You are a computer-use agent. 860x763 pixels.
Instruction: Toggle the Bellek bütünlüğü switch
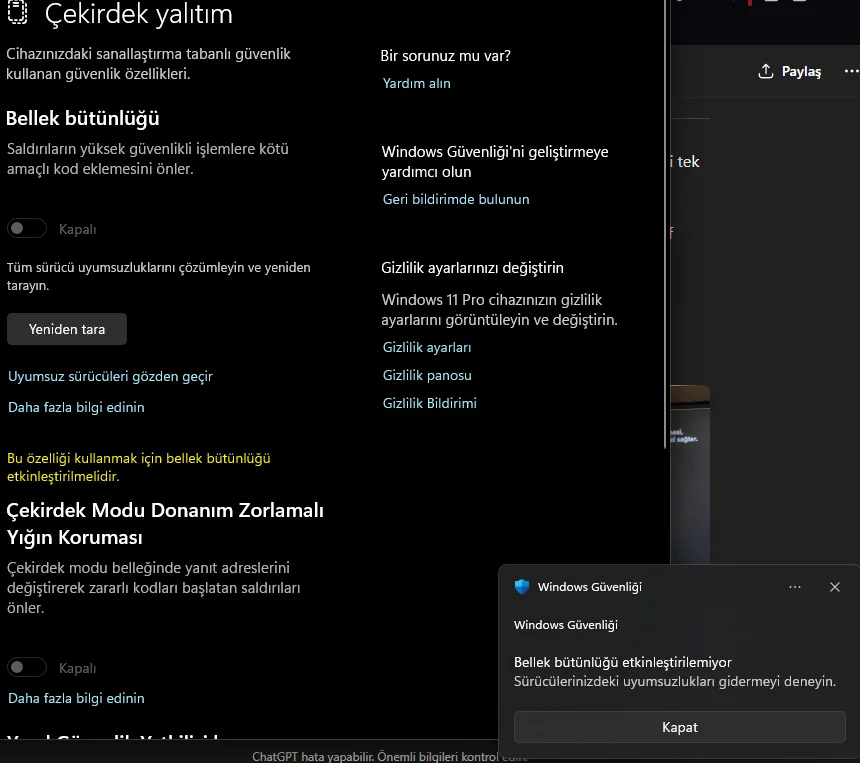26,228
